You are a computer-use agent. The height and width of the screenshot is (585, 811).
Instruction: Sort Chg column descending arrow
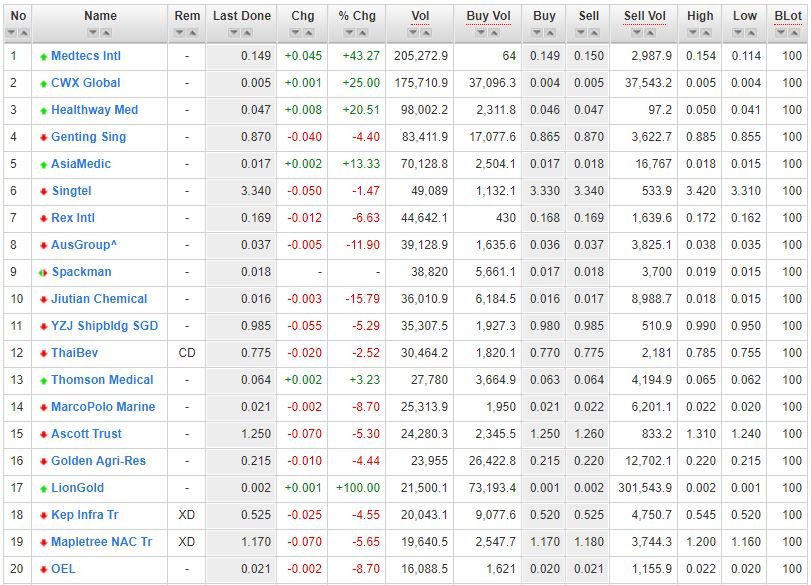[x=295, y=33]
